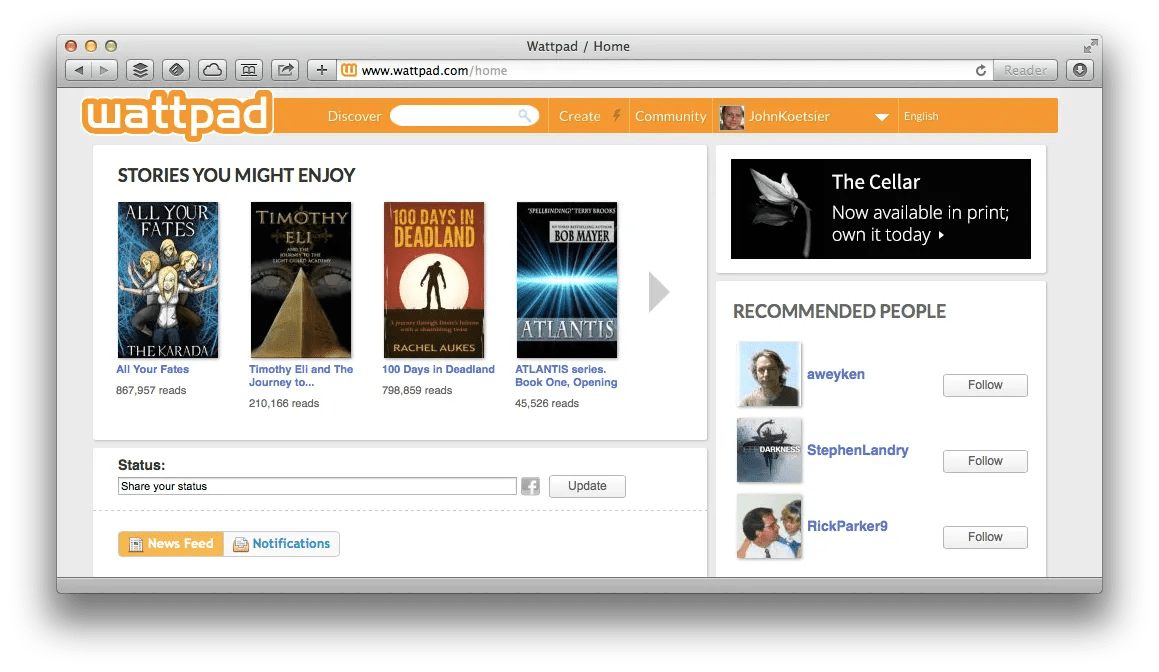The width and height of the screenshot is (1159, 672).
Task: Open the StephenLandry username link
Action: coord(857,450)
